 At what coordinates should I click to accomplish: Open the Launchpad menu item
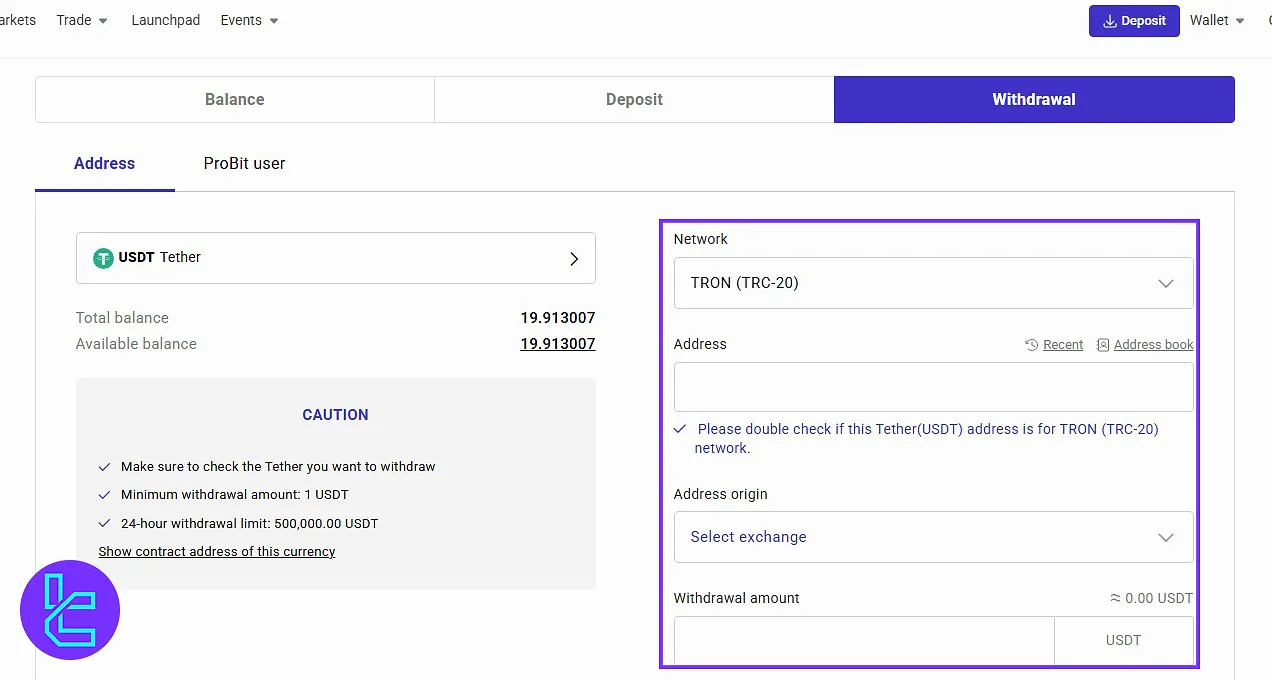pyautogui.click(x=166, y=20)
